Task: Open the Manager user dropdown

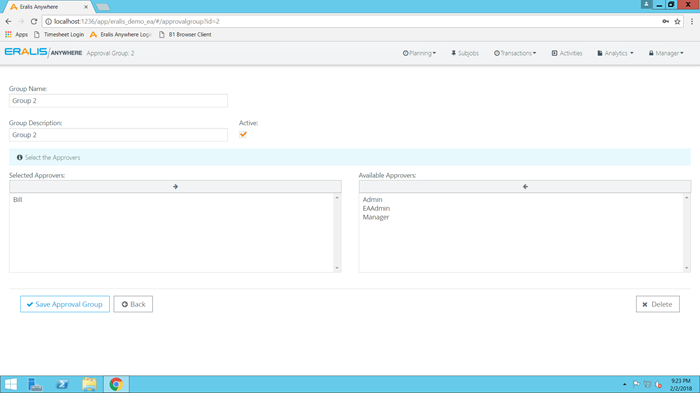Action: (x=666, y=53)
